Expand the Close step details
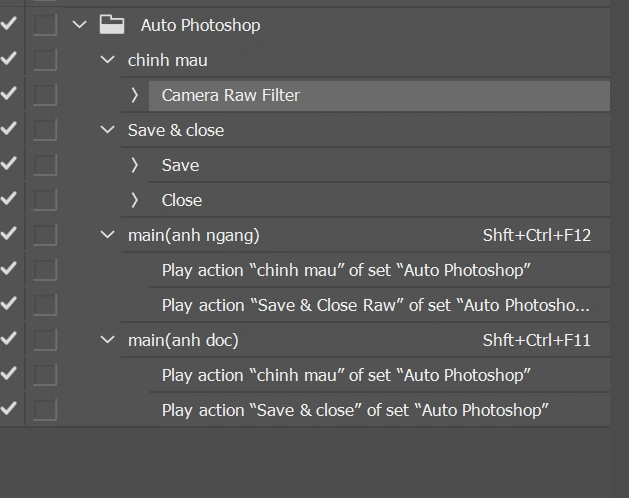Image resolution: width=629 pixels, height=498 pixels. [135, 200]
